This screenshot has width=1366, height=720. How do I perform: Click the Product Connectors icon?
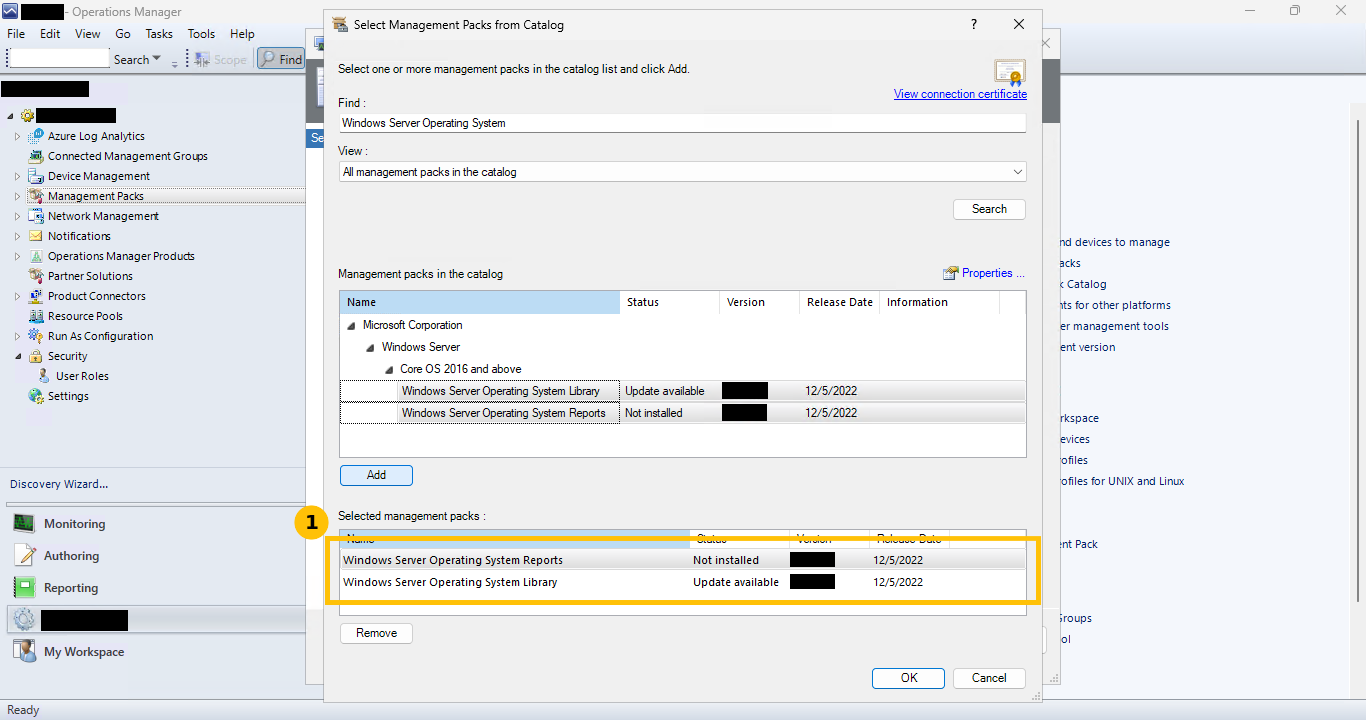(36, 296)
